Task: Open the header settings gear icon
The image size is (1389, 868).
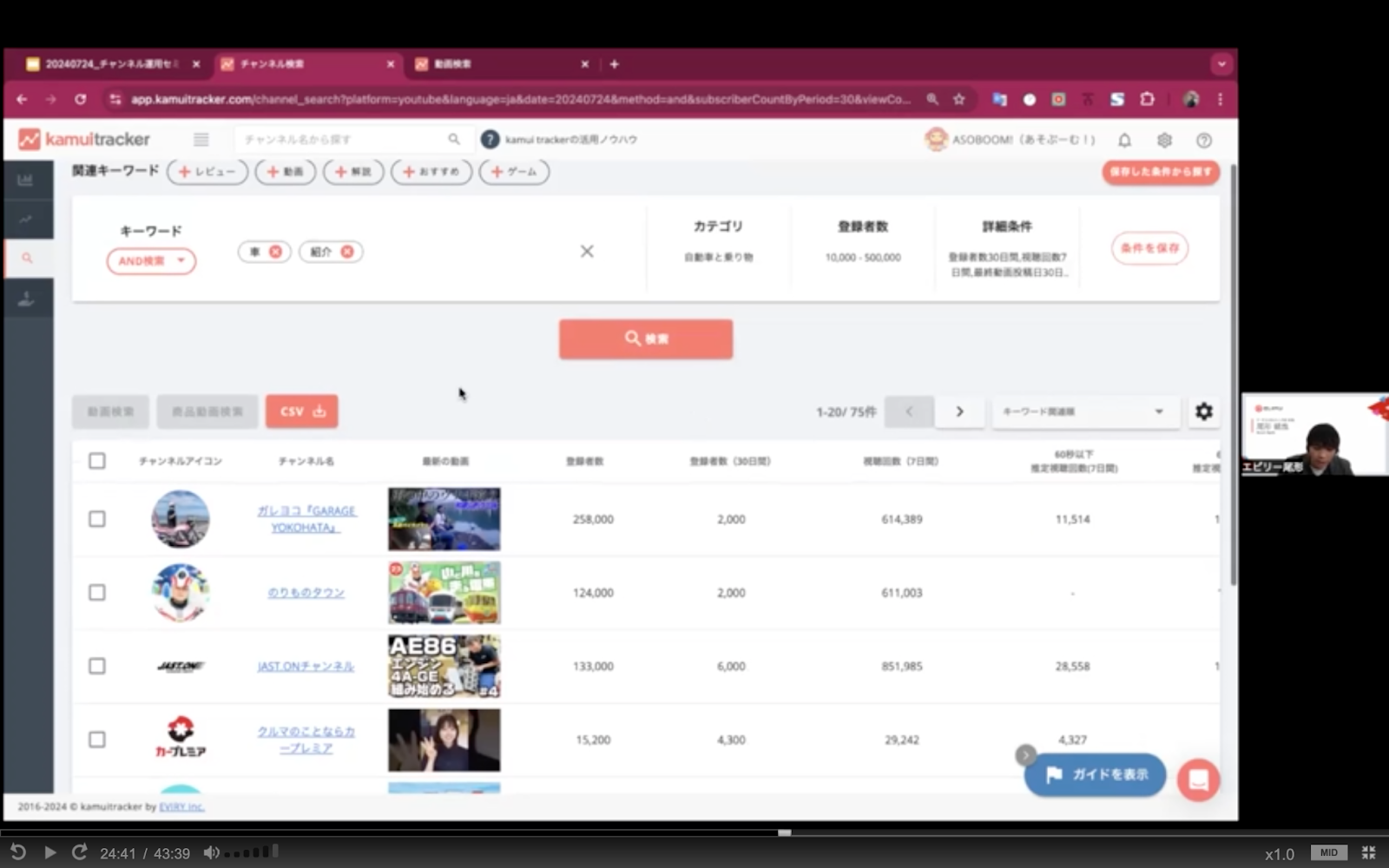Action: pyautogui.click(x=1164, y=140)
